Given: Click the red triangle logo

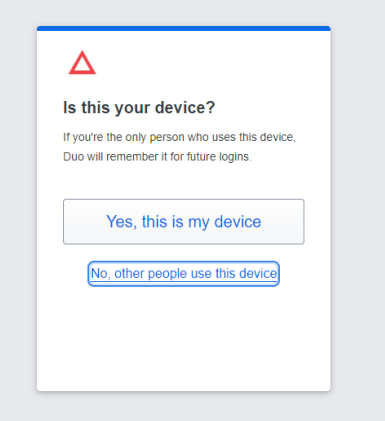Looking at the screenshot, I should point(82,63).
